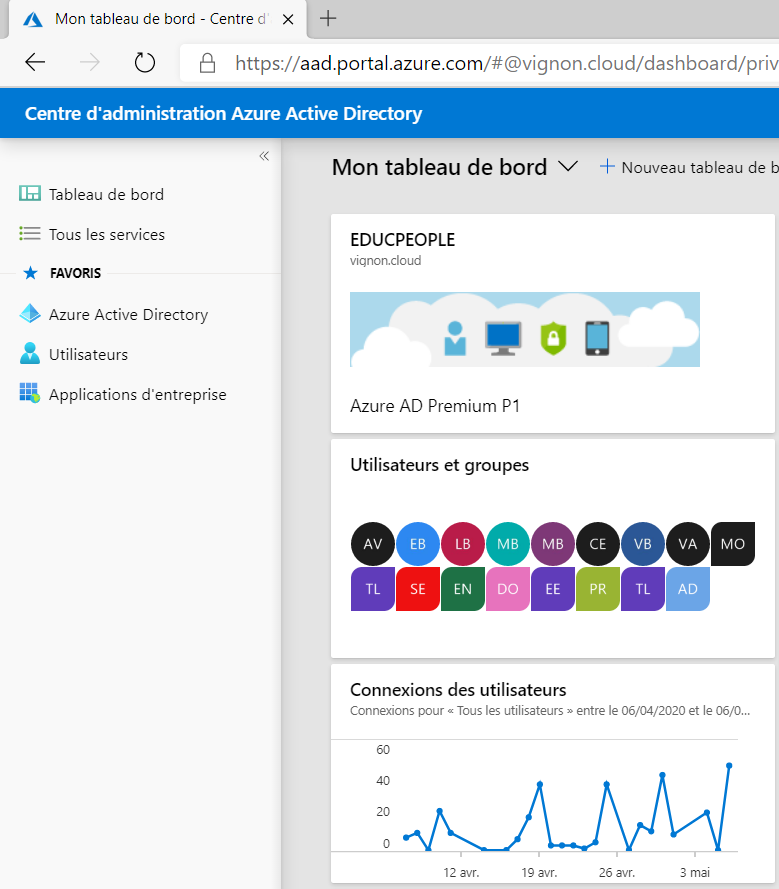
Task: Open a new browser tab with the plus
Action: (x=328, y=19)
